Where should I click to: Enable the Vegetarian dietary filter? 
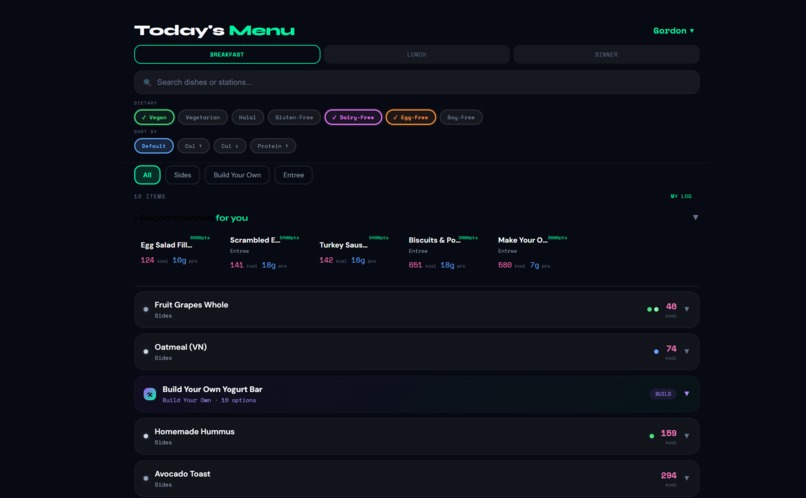[x=203, y=117]
